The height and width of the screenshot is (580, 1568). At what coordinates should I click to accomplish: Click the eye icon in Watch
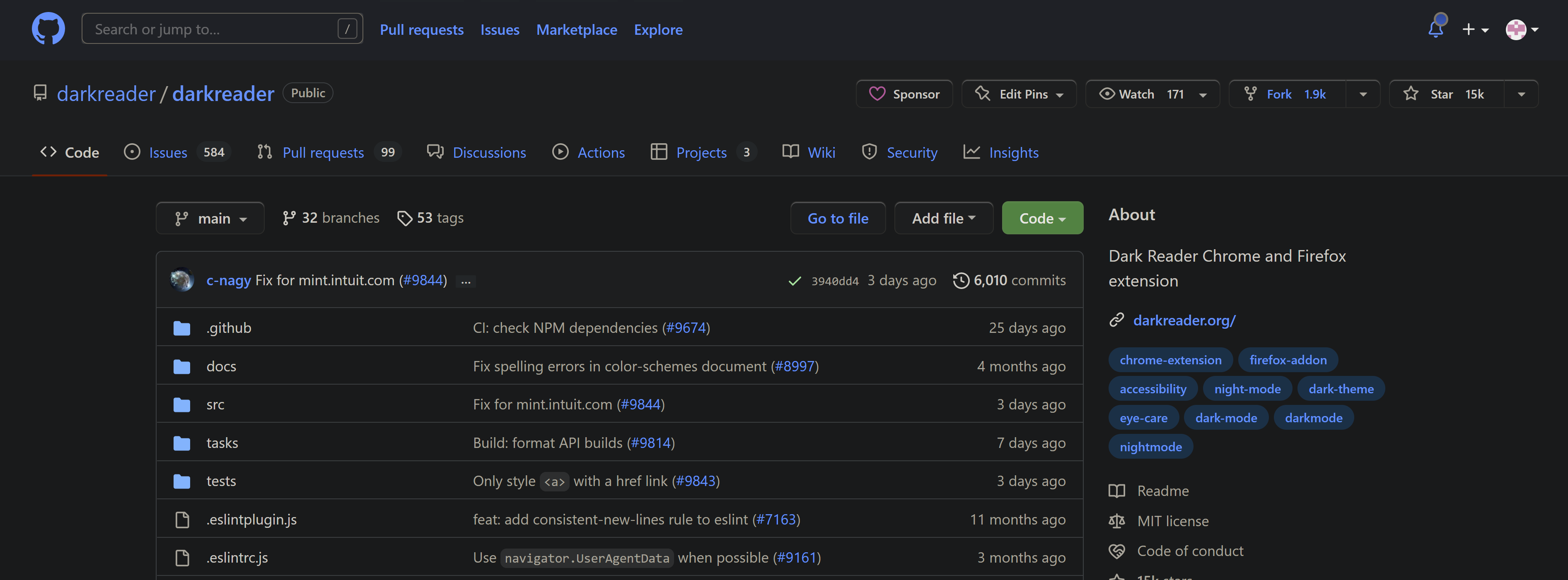[1107, 94]
